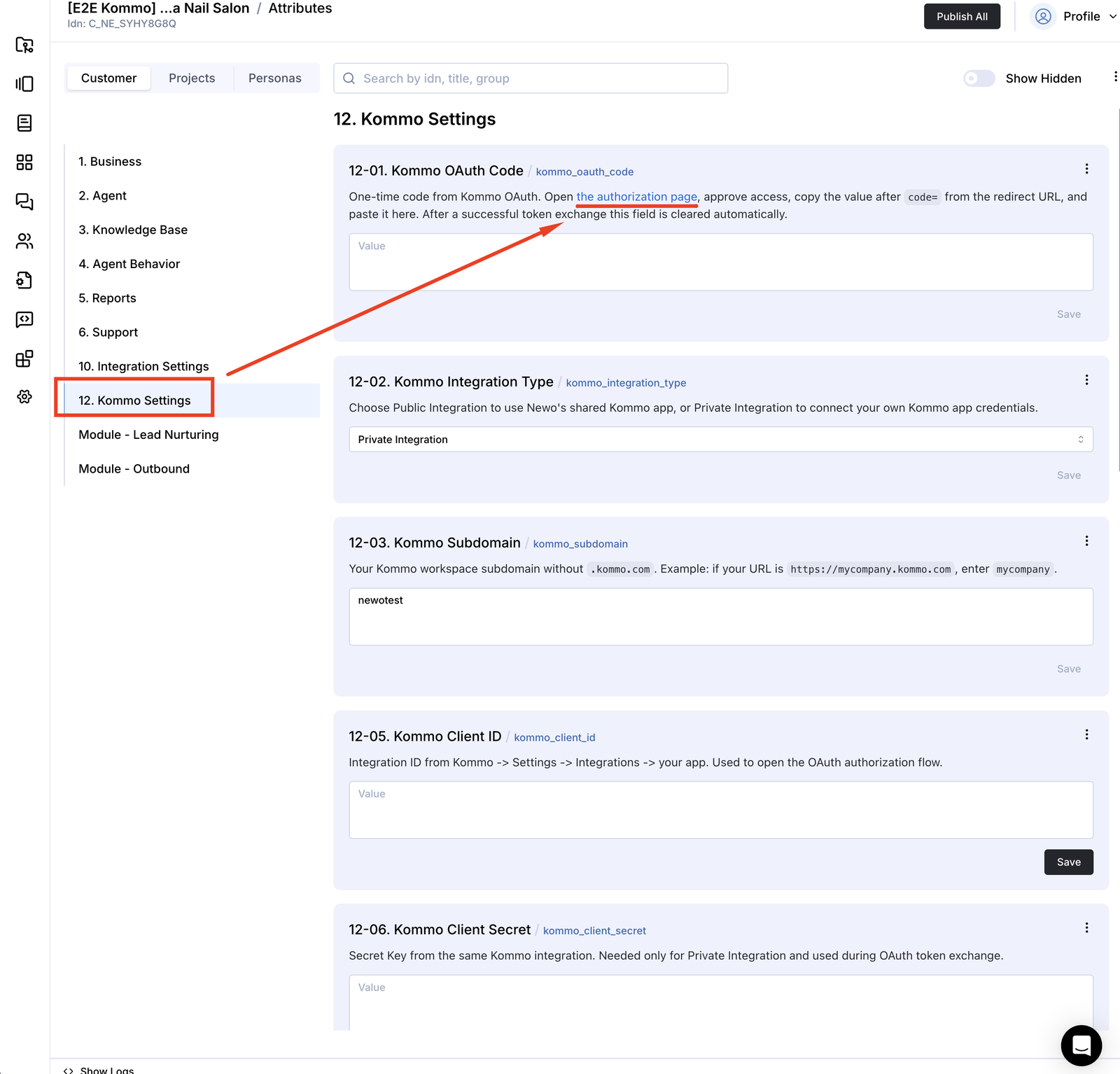The image size is (1120, 1074).
Task: Select the 6. Support group
Action: pos(108,333)
